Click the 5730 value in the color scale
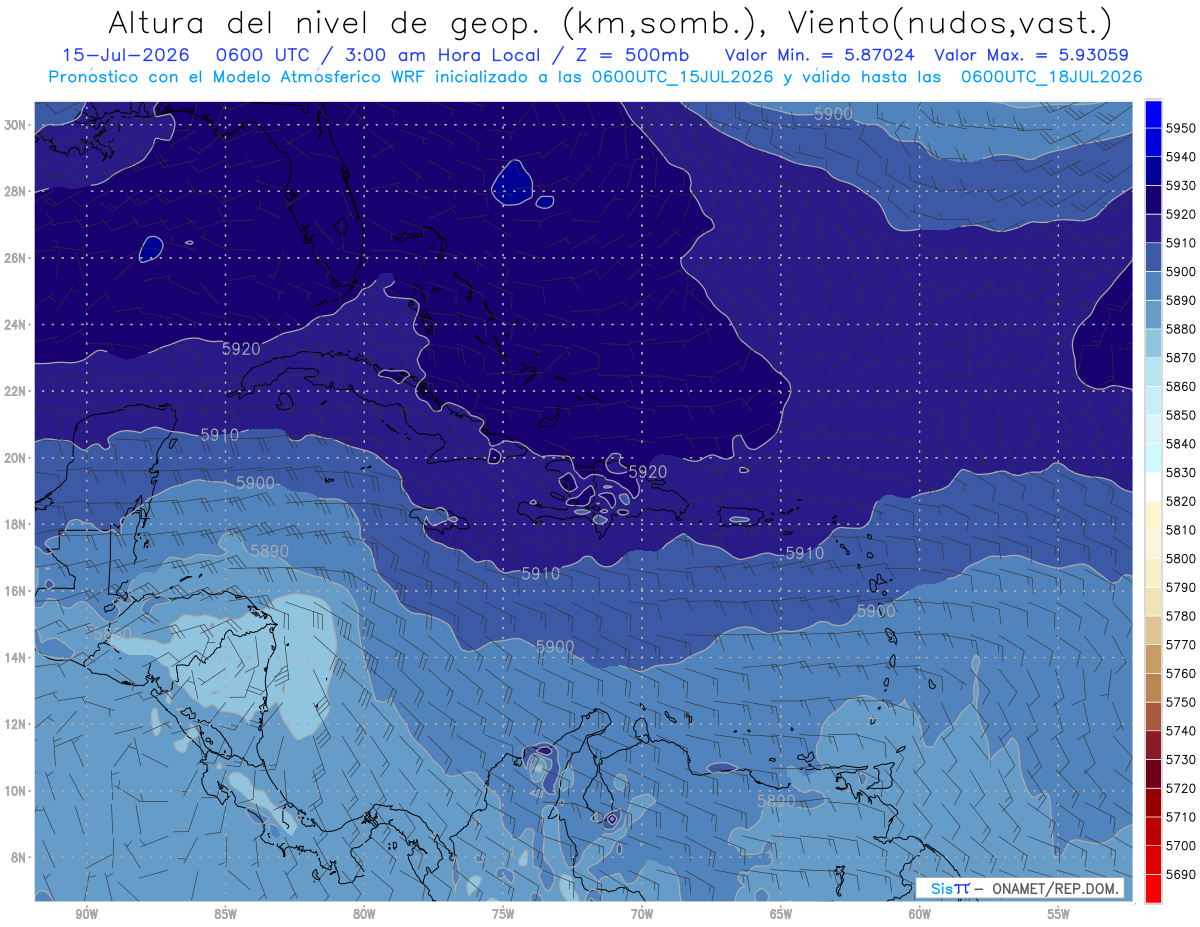 [x=1180, y=759]
